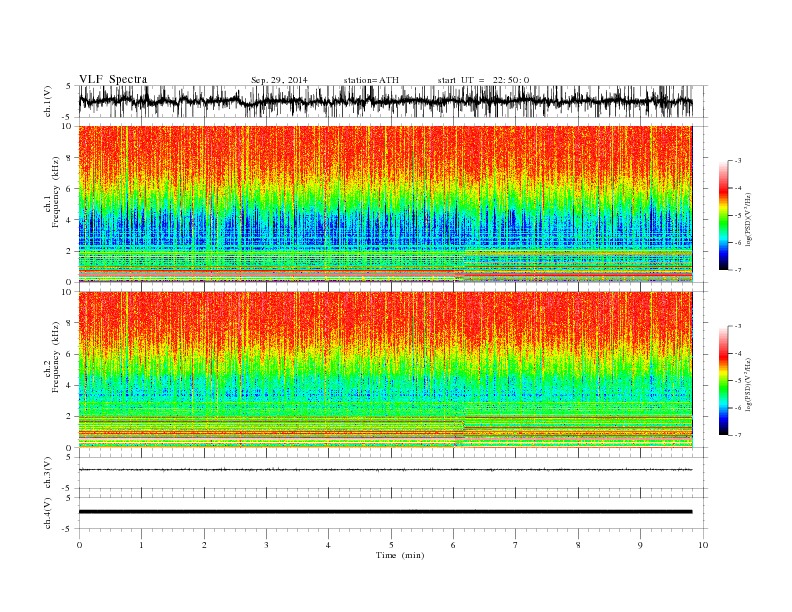Click the ch.1 color scale bar
Image resolution: width=792 pixels, height=612 pixels.
[723, 215]
